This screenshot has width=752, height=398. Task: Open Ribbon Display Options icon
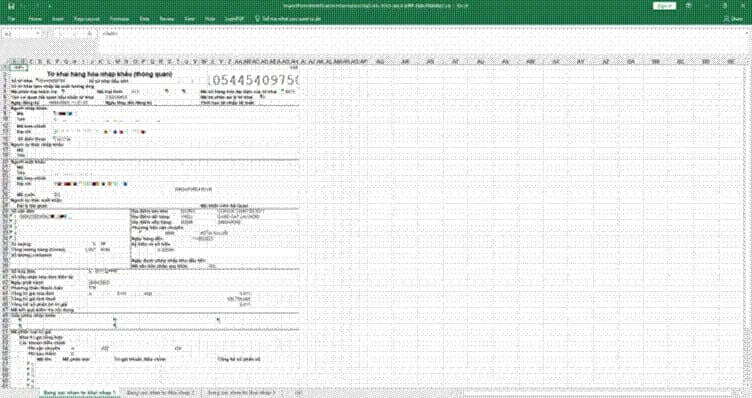[689, 6]
